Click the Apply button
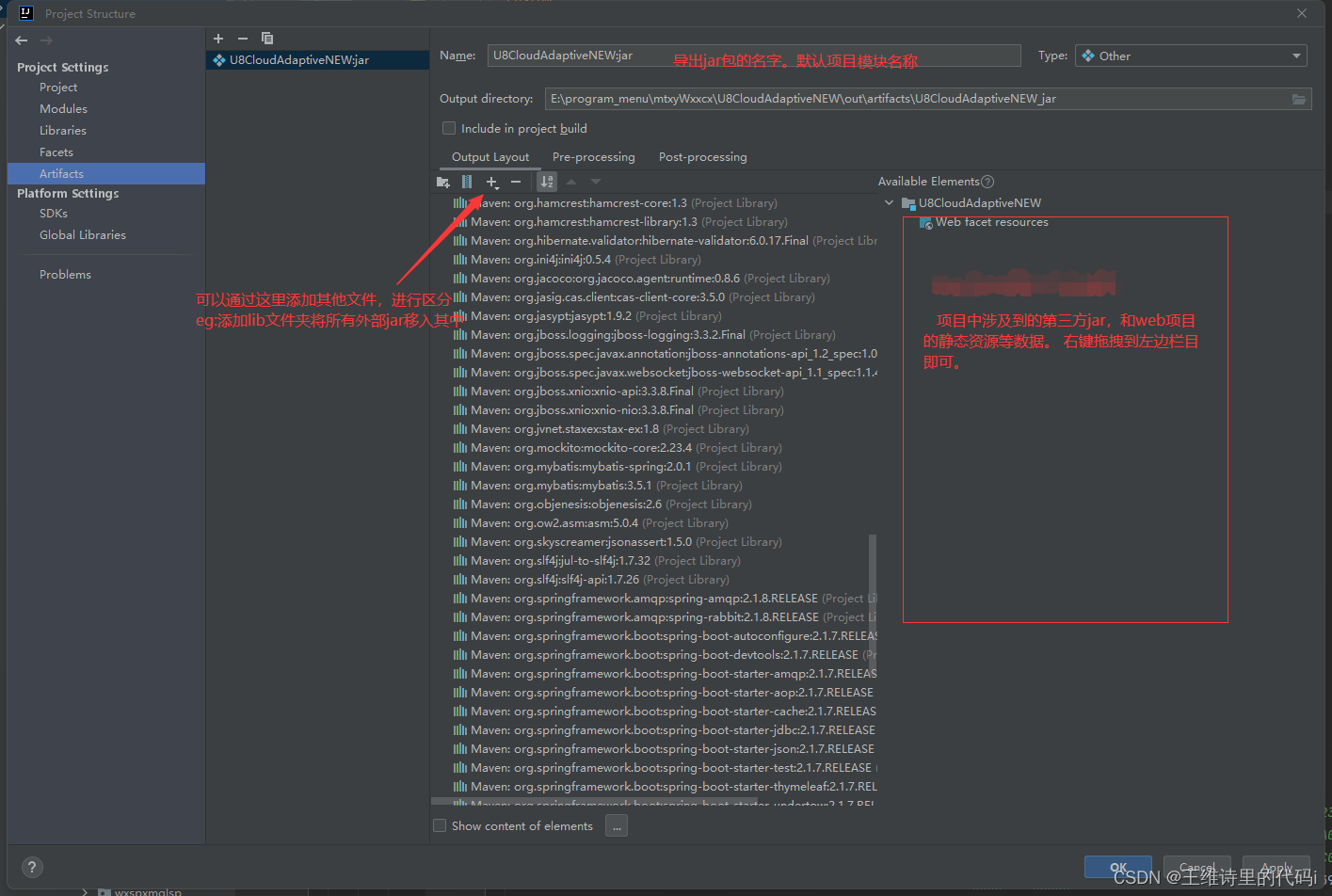This screenshot has width=1332, height=896. pos(1276,868)
